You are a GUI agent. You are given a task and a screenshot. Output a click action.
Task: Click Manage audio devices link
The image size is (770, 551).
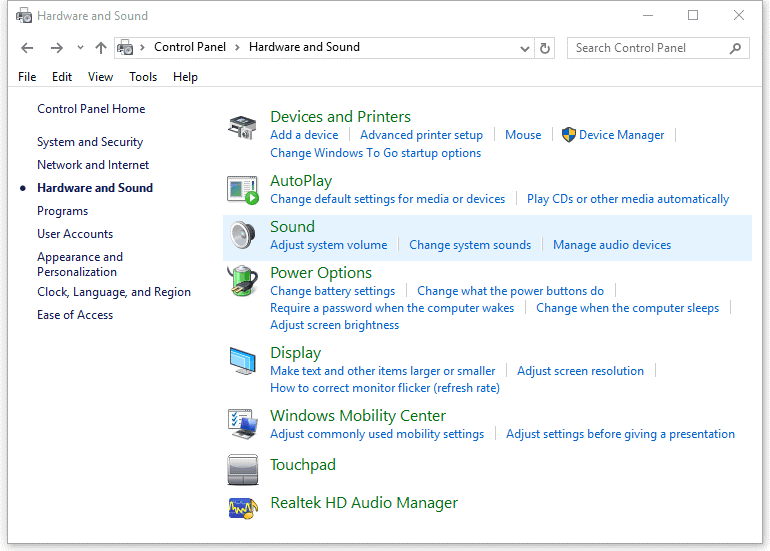612,245
